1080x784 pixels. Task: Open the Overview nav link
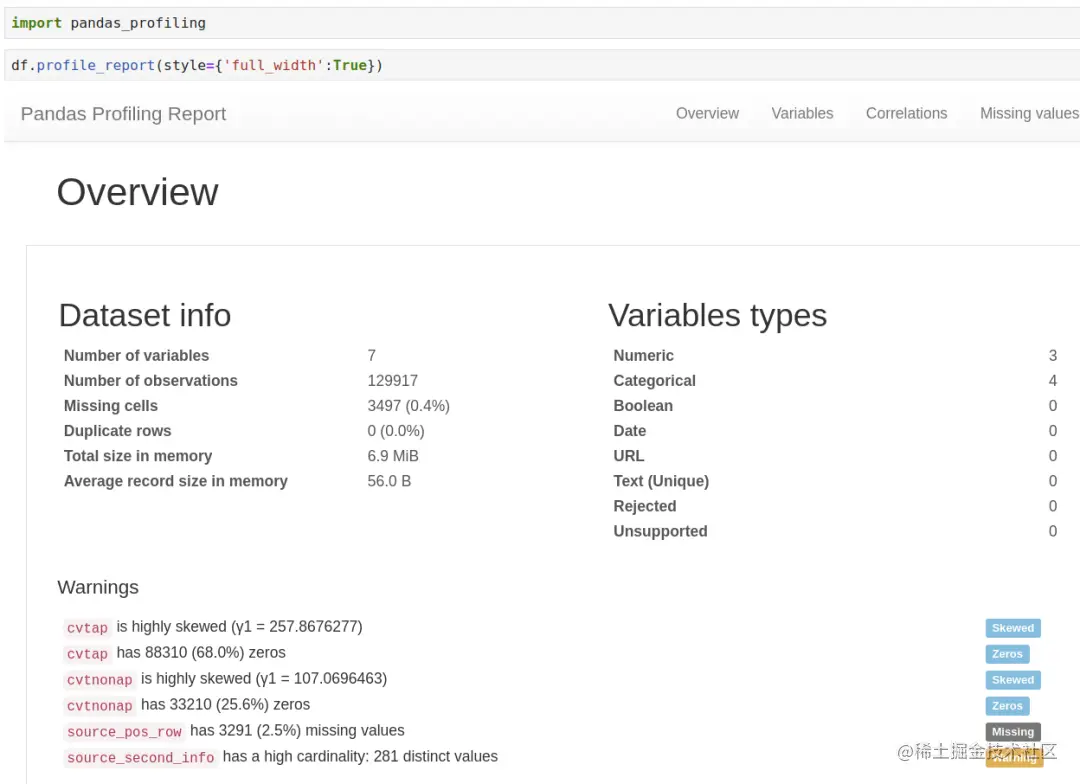point(707,114)
